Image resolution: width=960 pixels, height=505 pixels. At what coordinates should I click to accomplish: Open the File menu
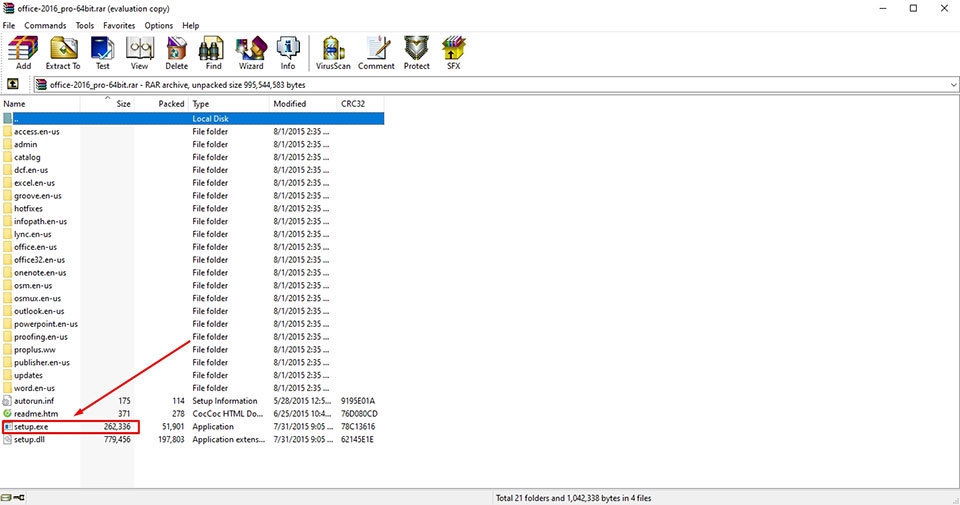tap(9, 26)
